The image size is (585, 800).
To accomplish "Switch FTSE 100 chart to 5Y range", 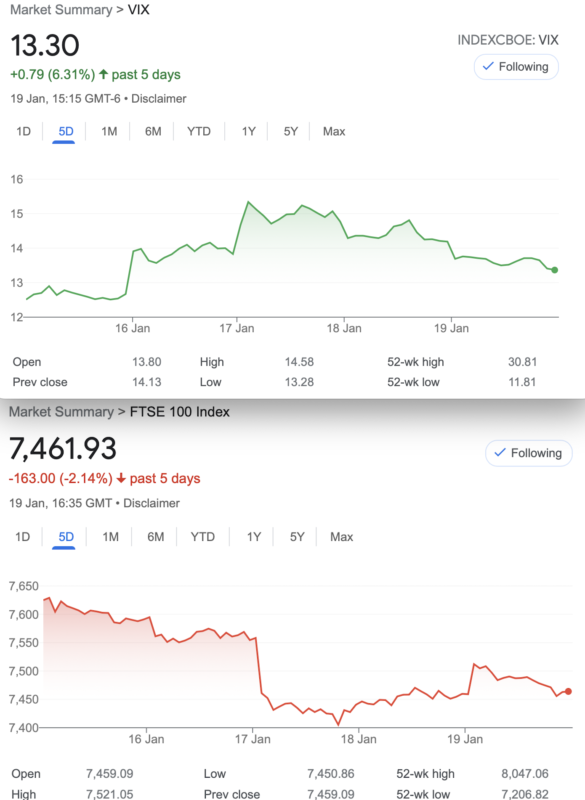I will click(x=297, y=537).
